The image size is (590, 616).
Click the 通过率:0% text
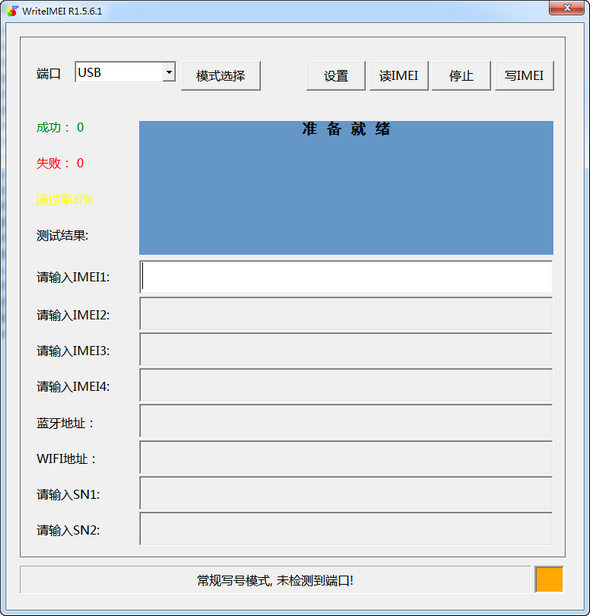[x=65, y=200]
